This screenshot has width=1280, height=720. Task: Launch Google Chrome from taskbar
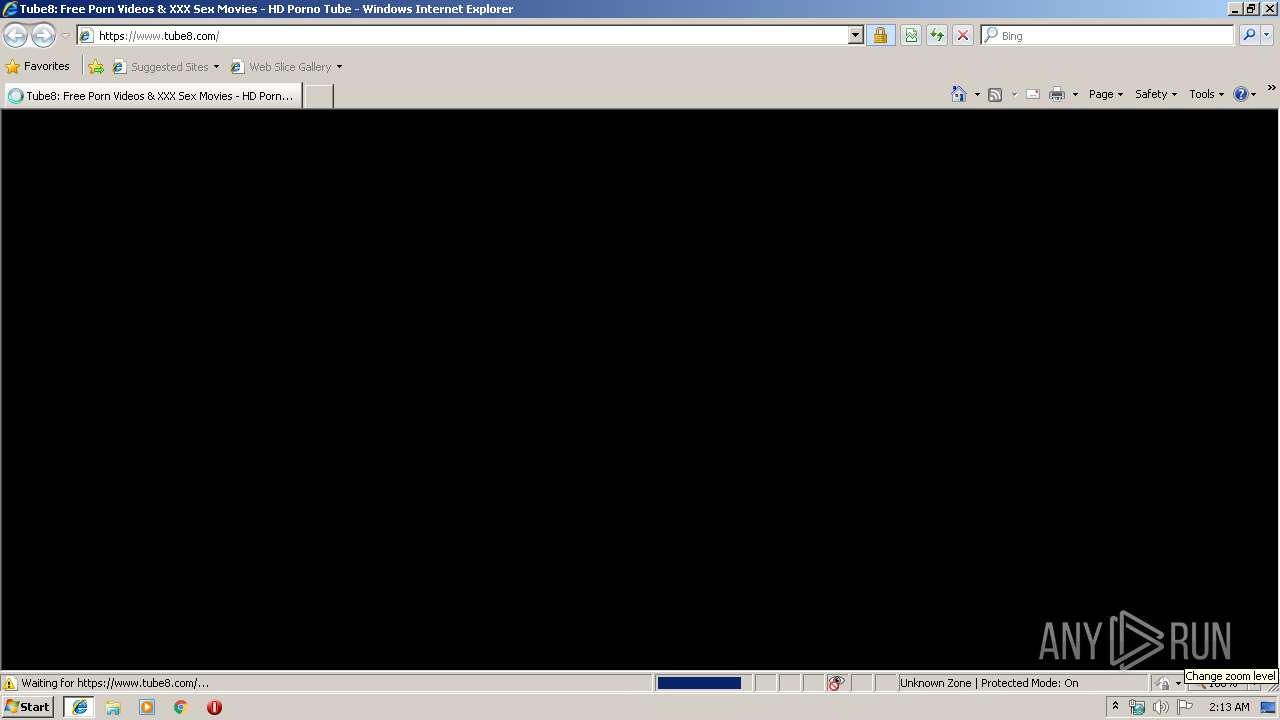pos(181,707)
